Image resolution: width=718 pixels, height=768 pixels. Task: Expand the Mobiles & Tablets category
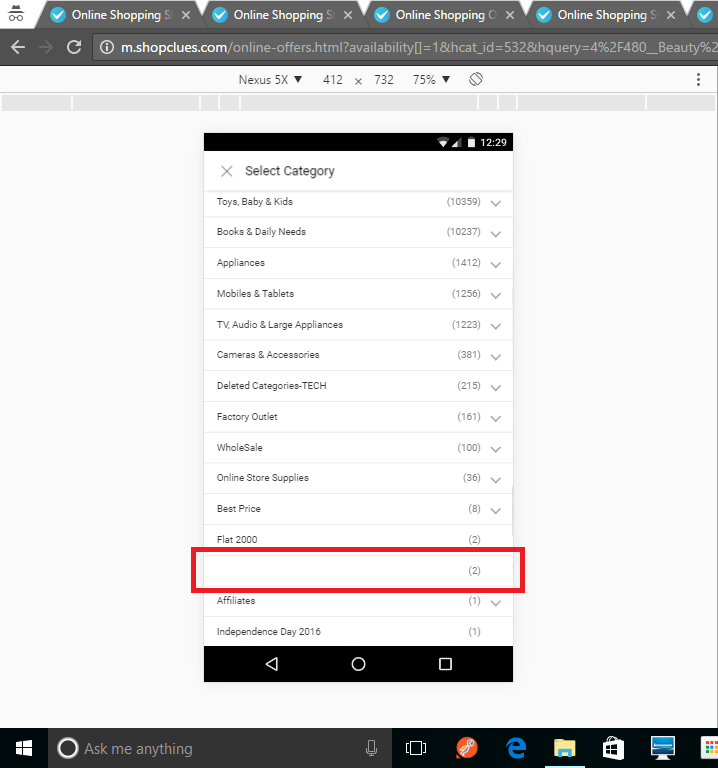pyautogui.click(x=495, y=295)
